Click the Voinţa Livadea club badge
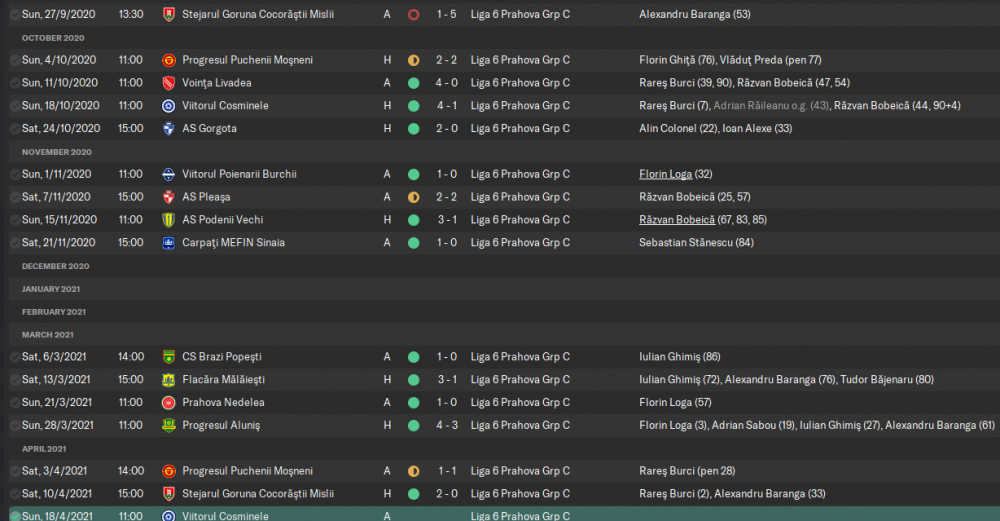Viewport: 1000px width, 521px height. [x=168, y=83]
